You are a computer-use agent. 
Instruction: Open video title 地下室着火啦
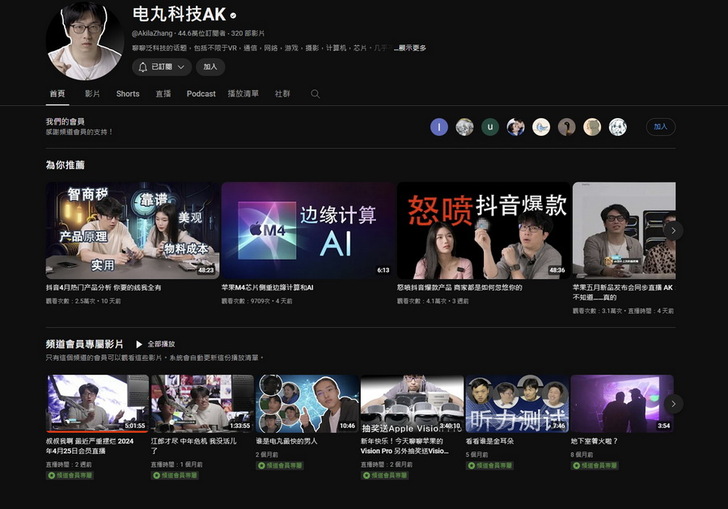click(594, 441)
